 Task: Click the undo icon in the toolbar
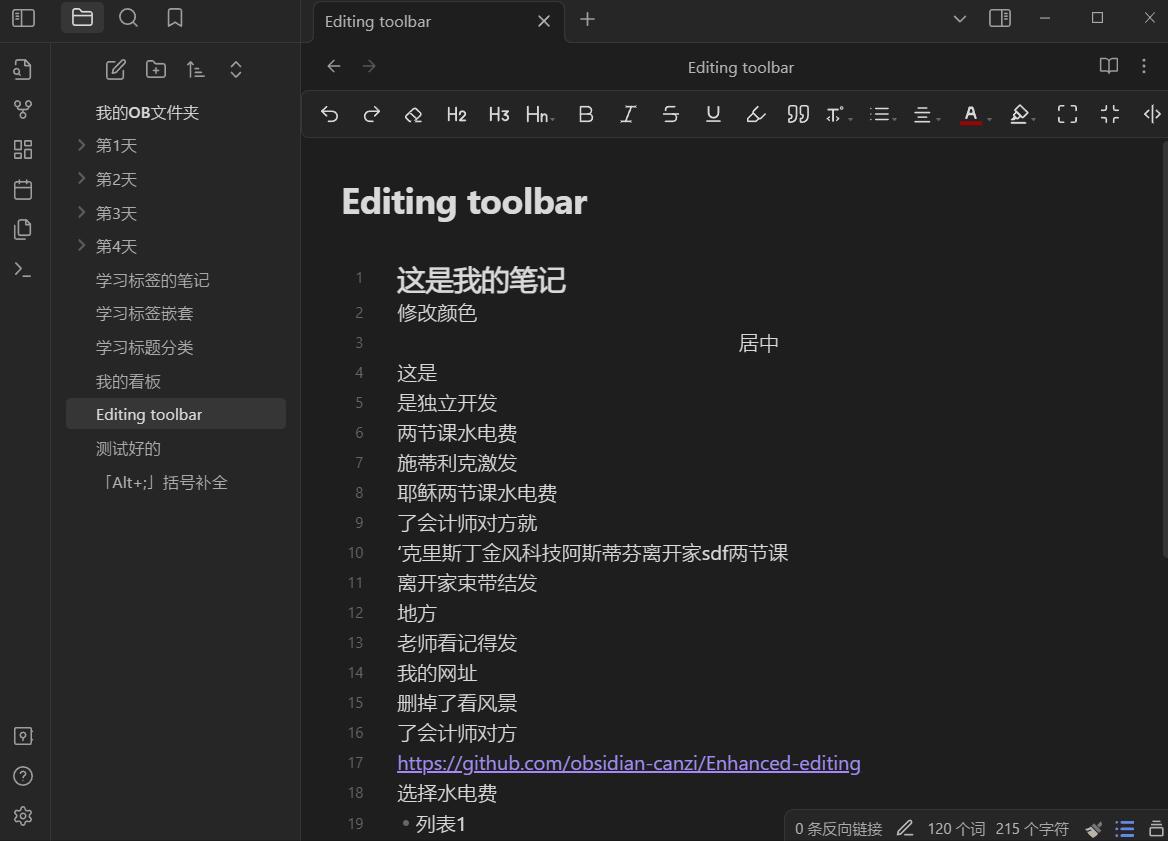tap(329, 114)
